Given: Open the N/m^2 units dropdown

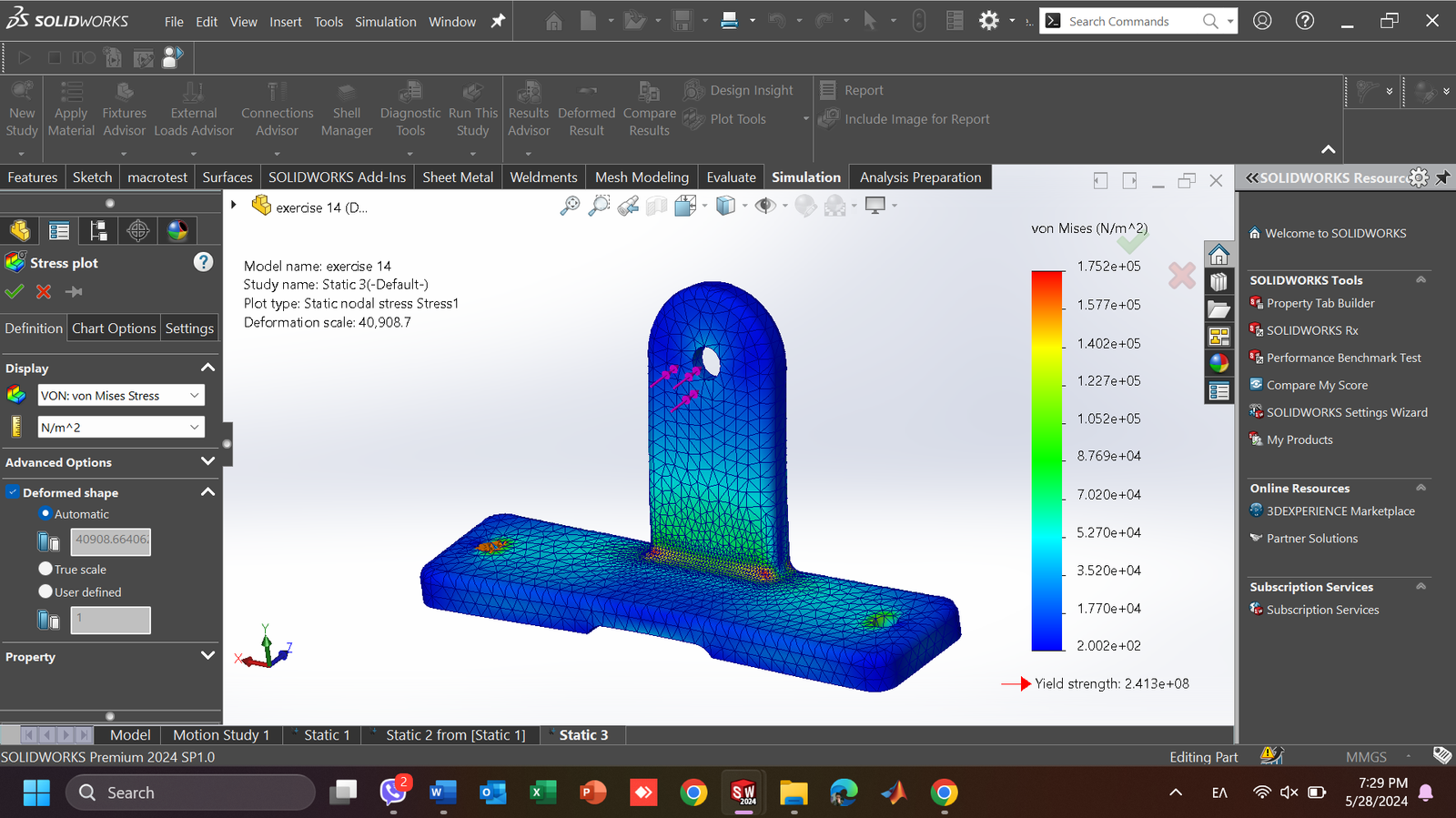Looking at the screenshot, I should (120, 428).
